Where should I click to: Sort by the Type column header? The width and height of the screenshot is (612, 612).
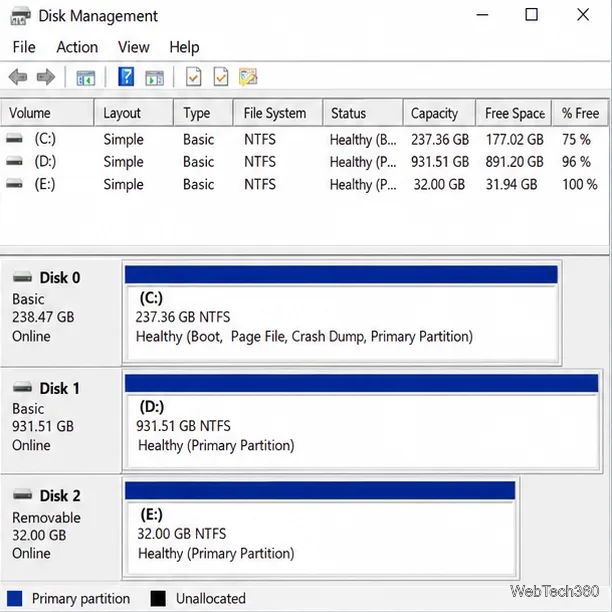[203, 113]
